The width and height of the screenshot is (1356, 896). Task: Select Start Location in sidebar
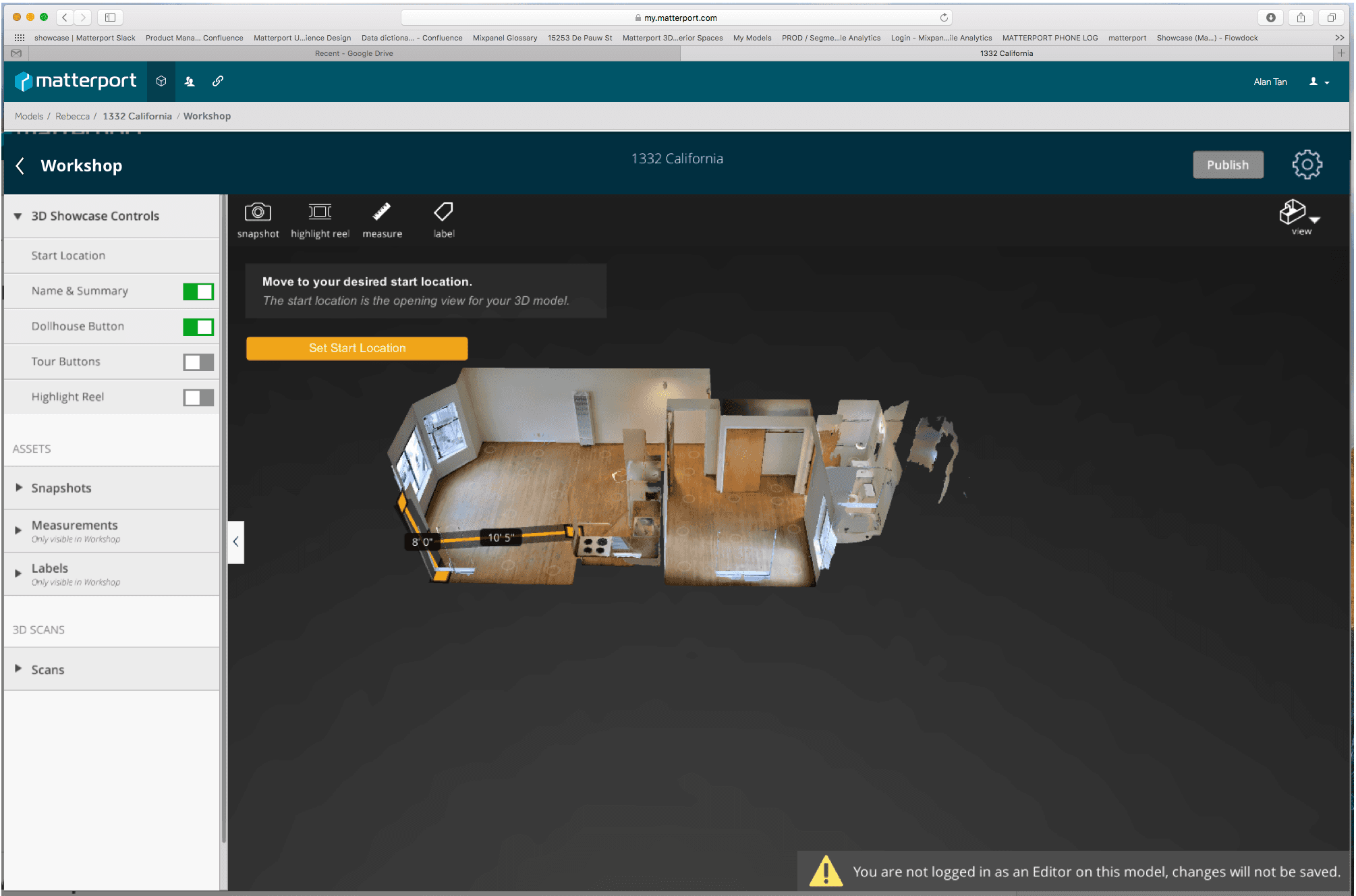click(x=111, y=256)
